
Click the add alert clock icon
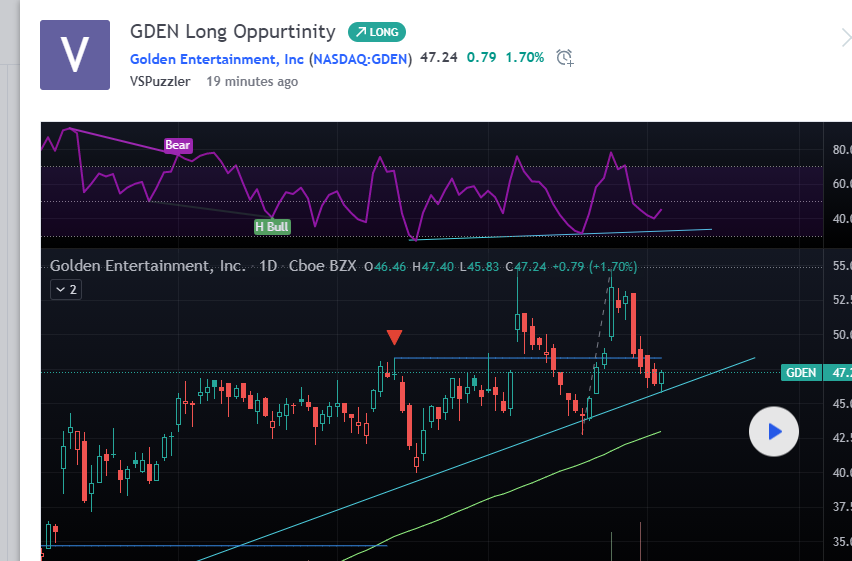click(565, 58)
